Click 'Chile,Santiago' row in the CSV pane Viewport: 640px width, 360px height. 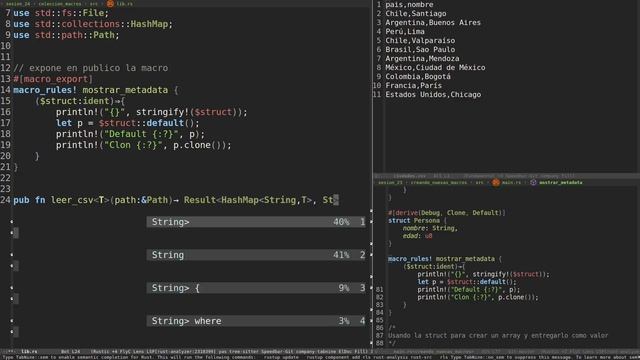(x=416, y=13)
